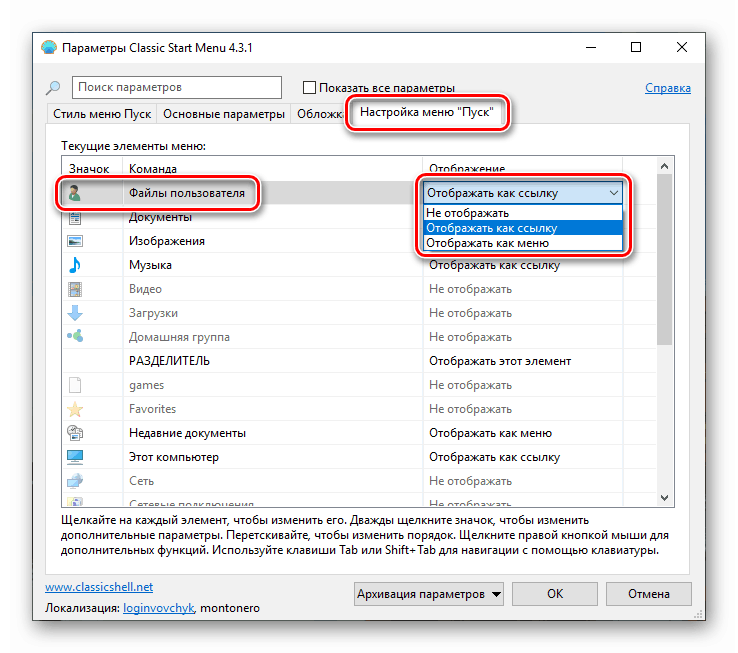Select Недавние документы command row
Viewport: 738px width, 653px height.
click(x=187, y=433)
